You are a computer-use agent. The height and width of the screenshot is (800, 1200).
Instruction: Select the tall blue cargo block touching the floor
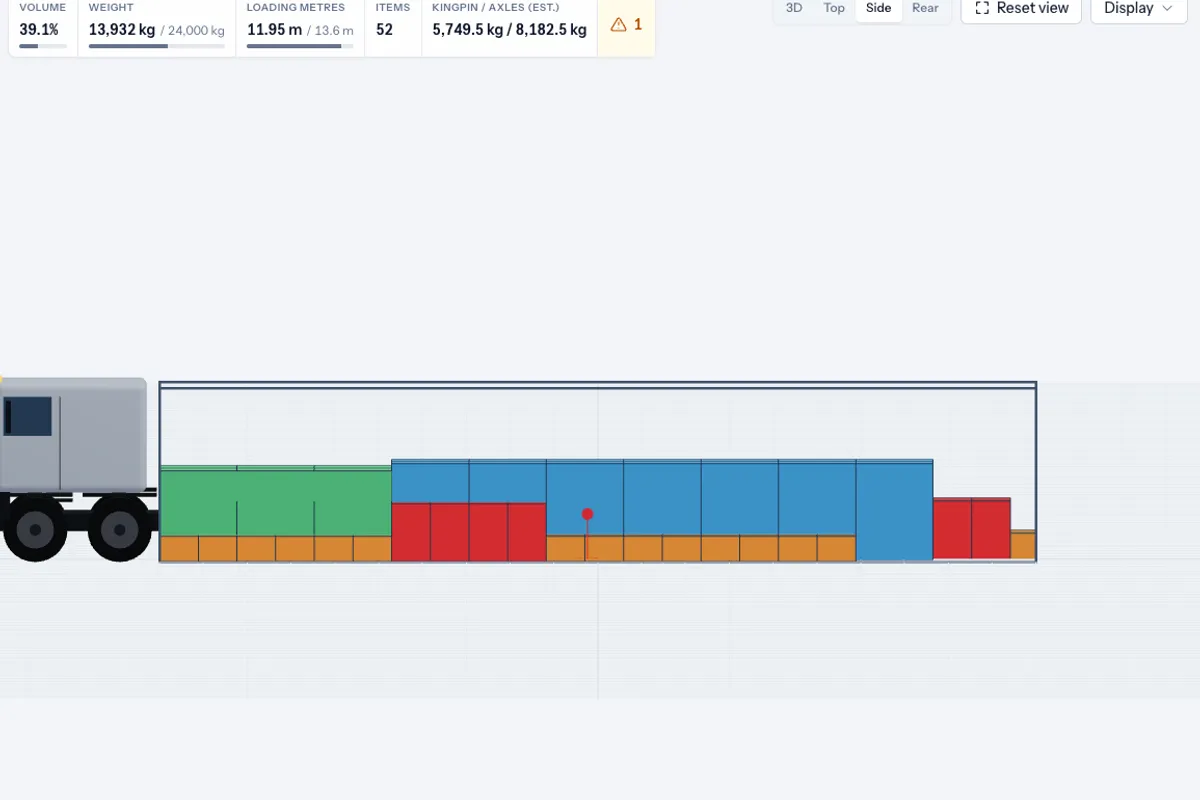pyautogui.click(x=895, y=510)
